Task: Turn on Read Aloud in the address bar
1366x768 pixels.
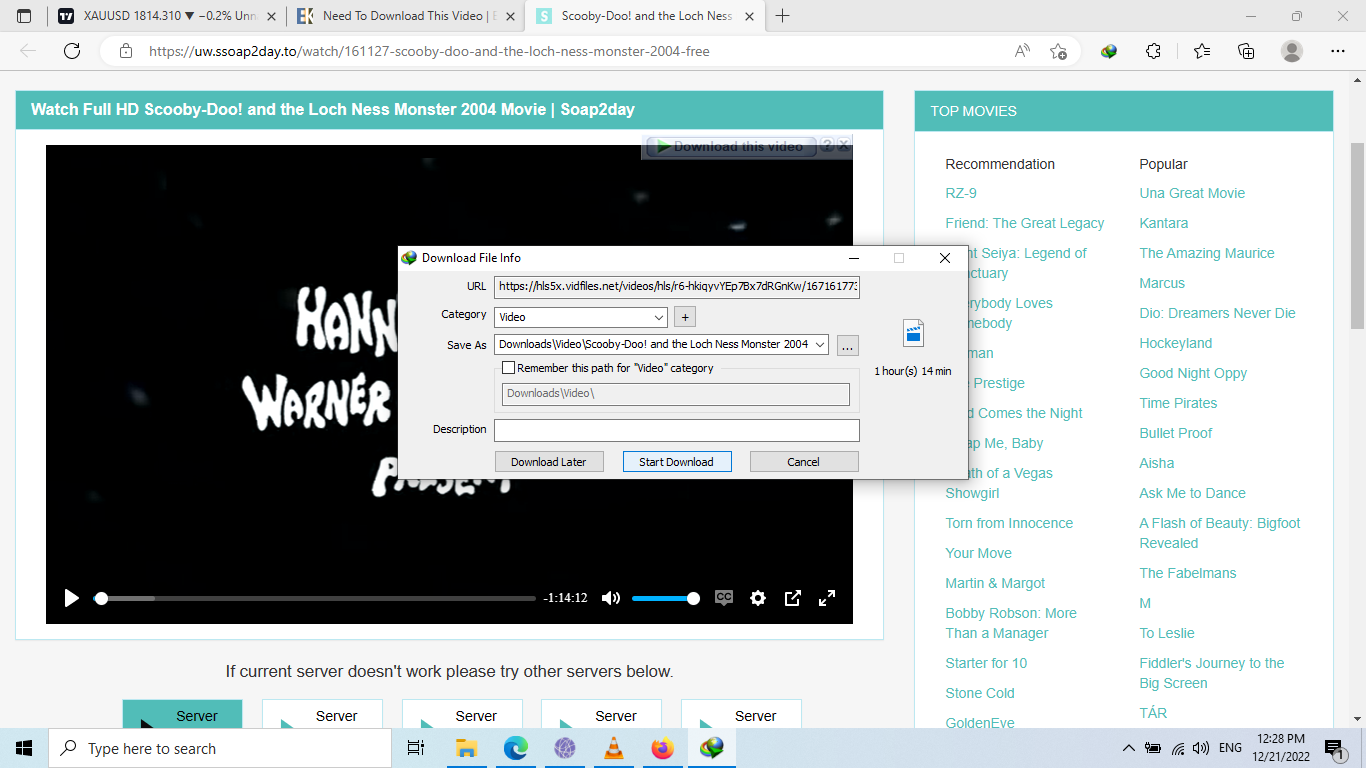Action: coord(1022,51)
